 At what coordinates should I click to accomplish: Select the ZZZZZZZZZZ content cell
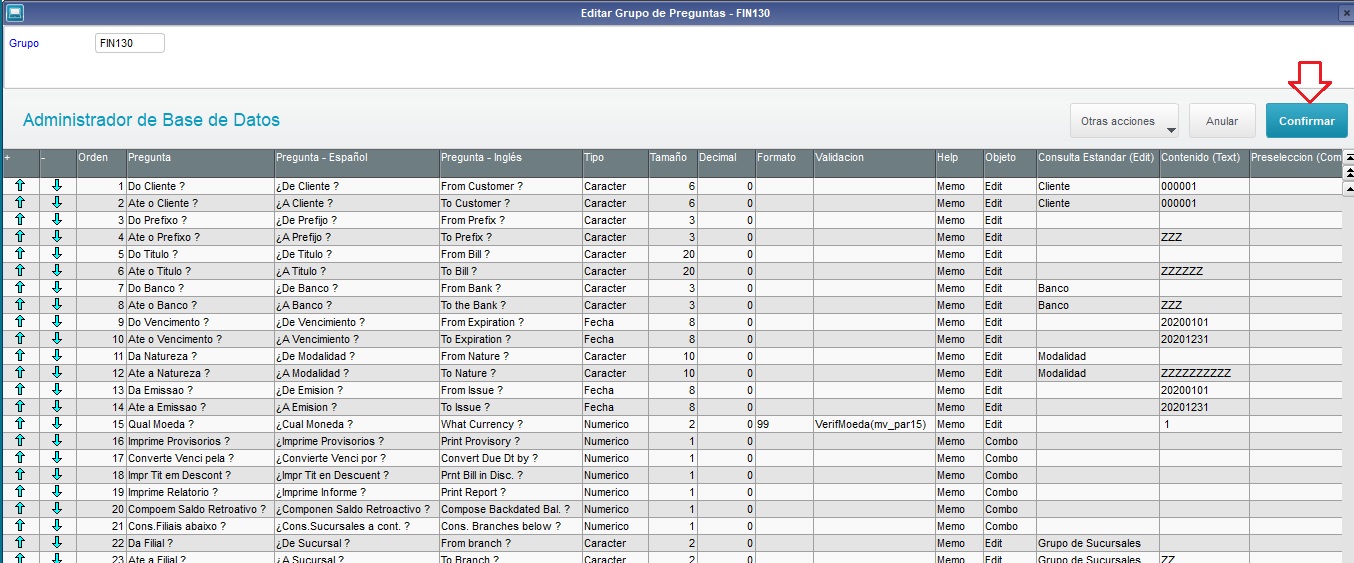pos(1204,373)
